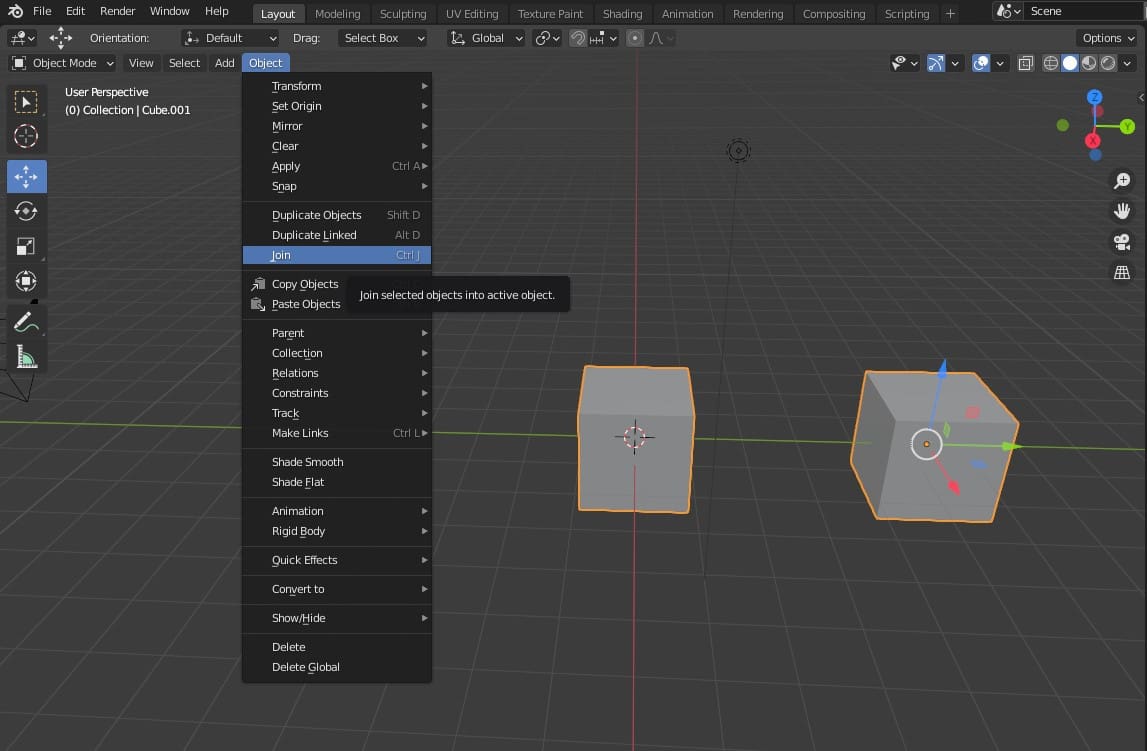1147x751 pixels.
Task: Open the Edit menu
Action: click(x=75, y=11)
